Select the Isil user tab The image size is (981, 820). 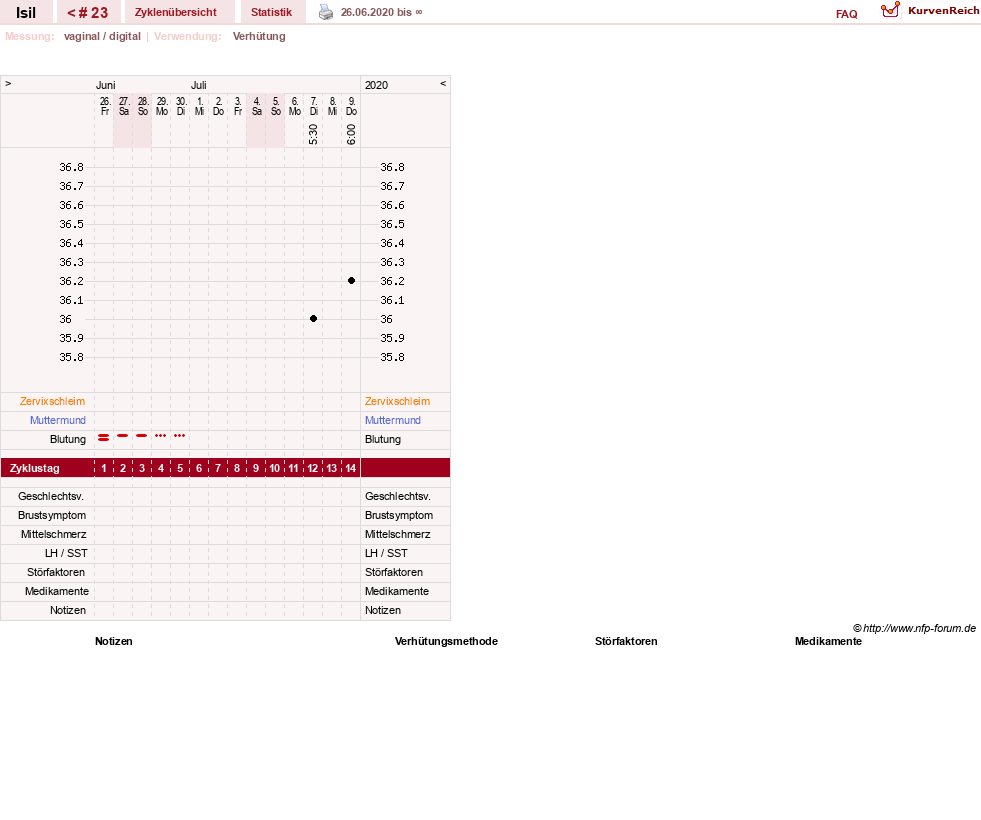pyautogui.click(x=26, y=13)
